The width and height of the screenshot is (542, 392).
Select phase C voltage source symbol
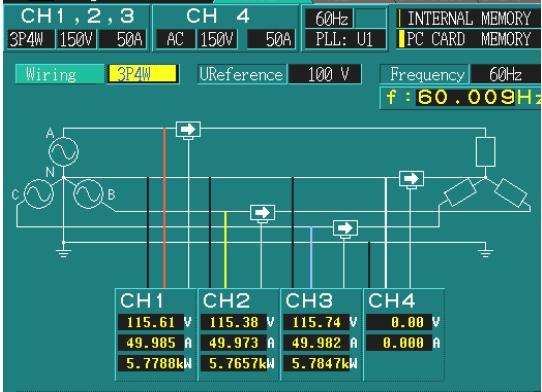point(39,194)
